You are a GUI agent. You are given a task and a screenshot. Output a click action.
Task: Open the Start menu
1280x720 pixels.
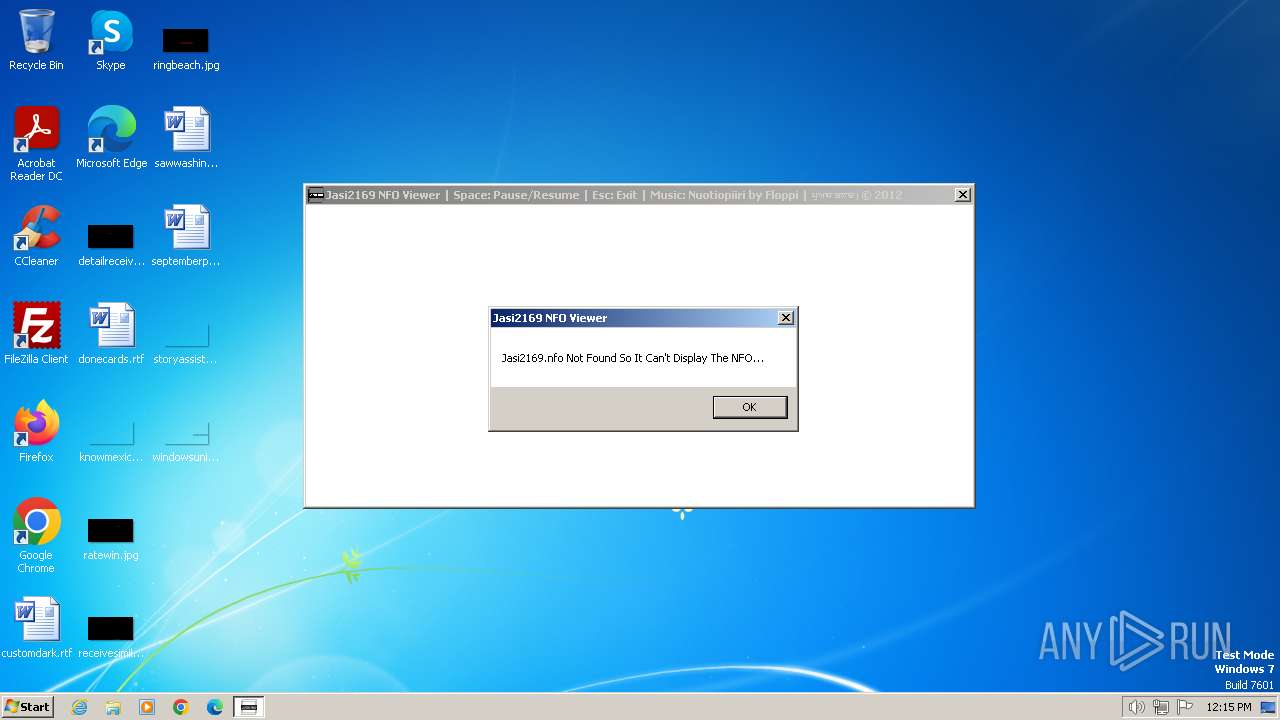[28, 707]
